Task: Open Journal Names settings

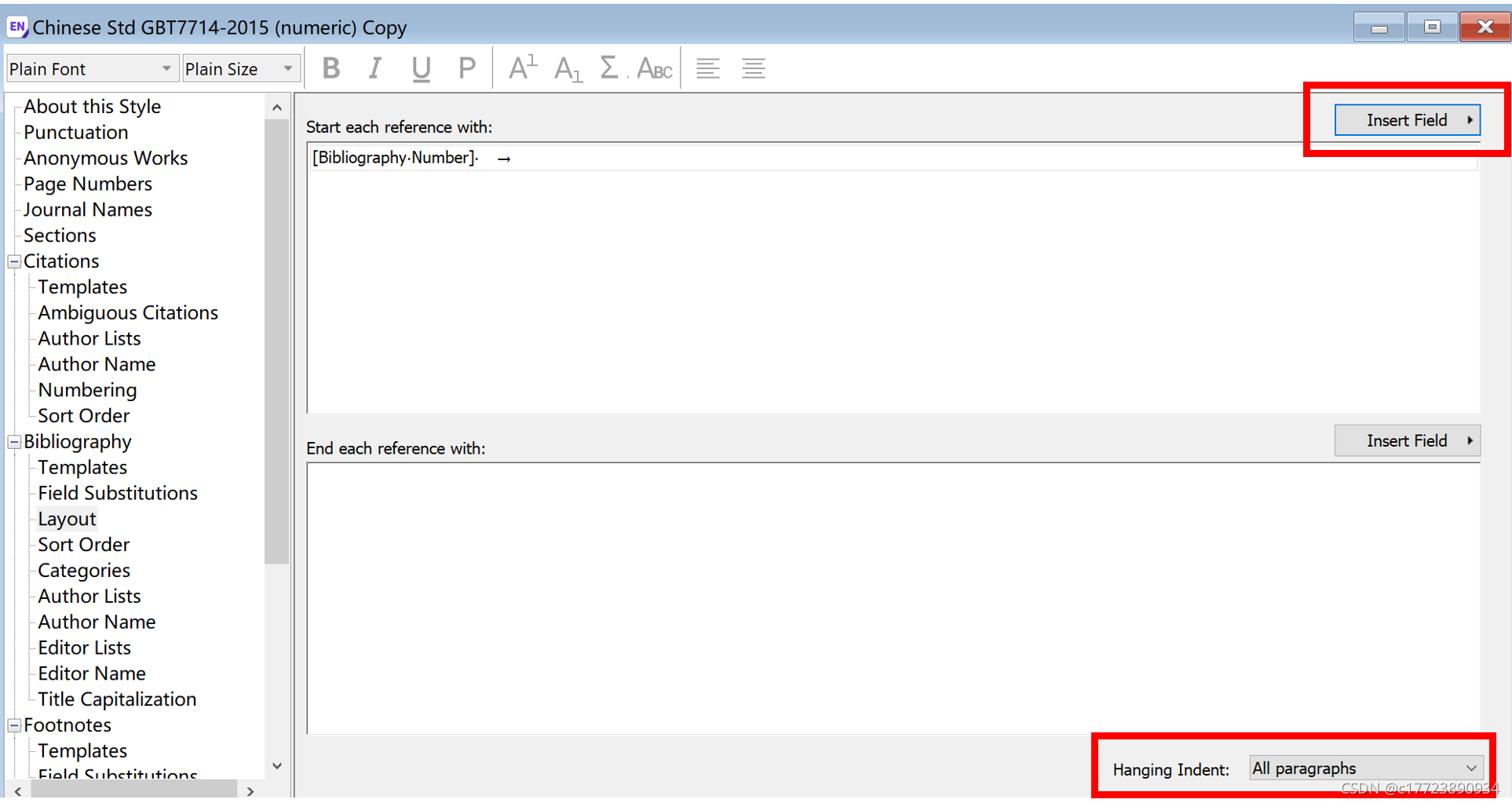Action: pyautogui.click(x=87, y=210)
